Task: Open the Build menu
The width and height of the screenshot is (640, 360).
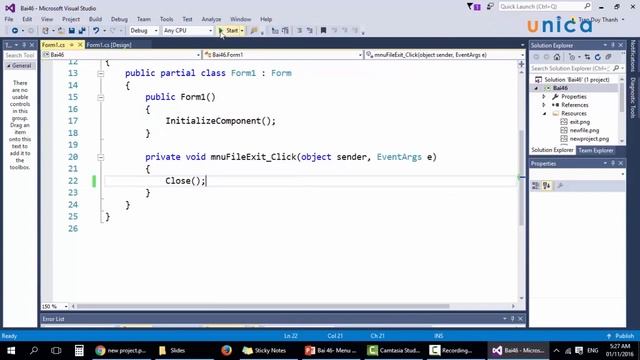Action: click(96, 19)
